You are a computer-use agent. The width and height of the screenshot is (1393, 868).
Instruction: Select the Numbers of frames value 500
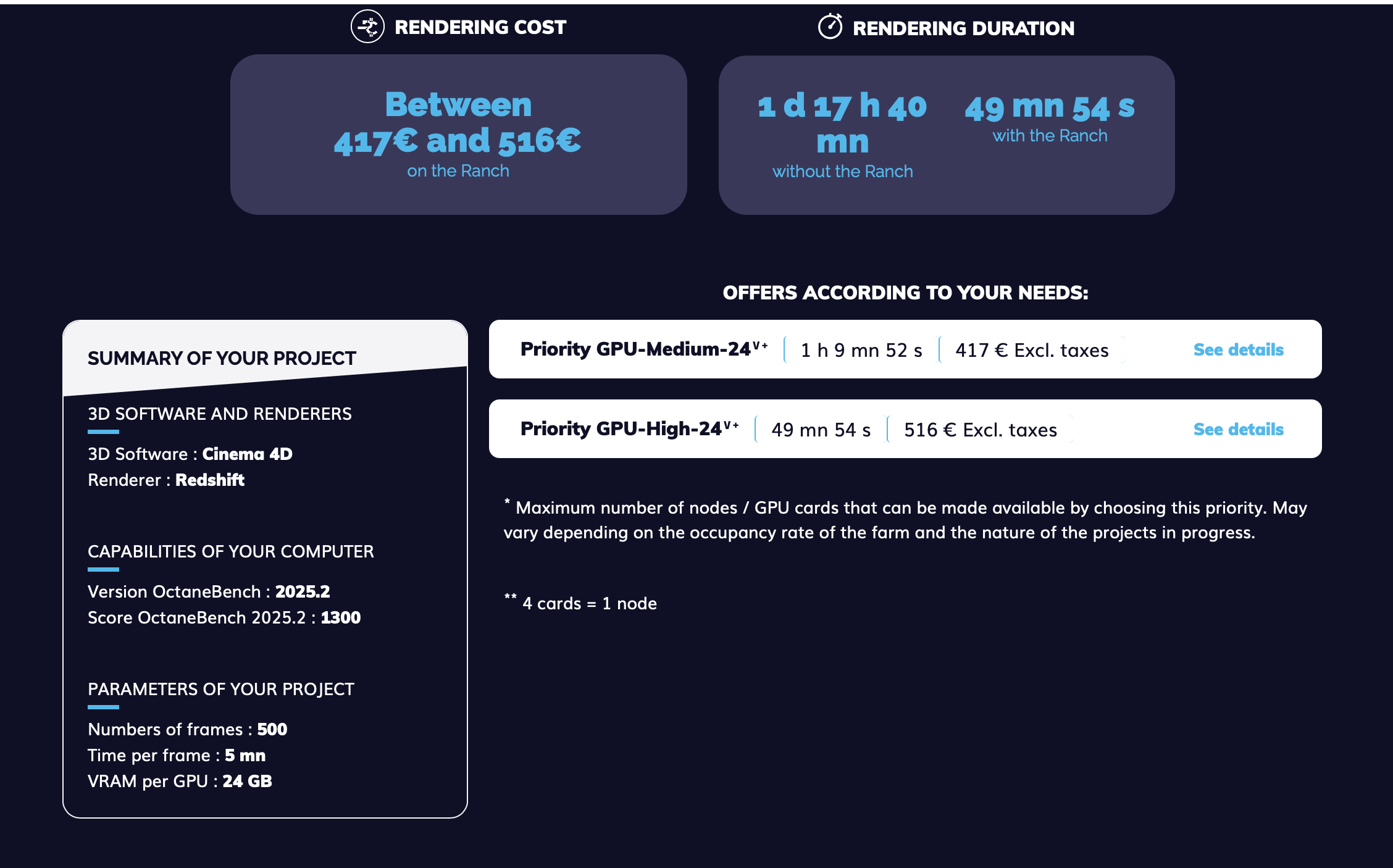pos(272,729)
